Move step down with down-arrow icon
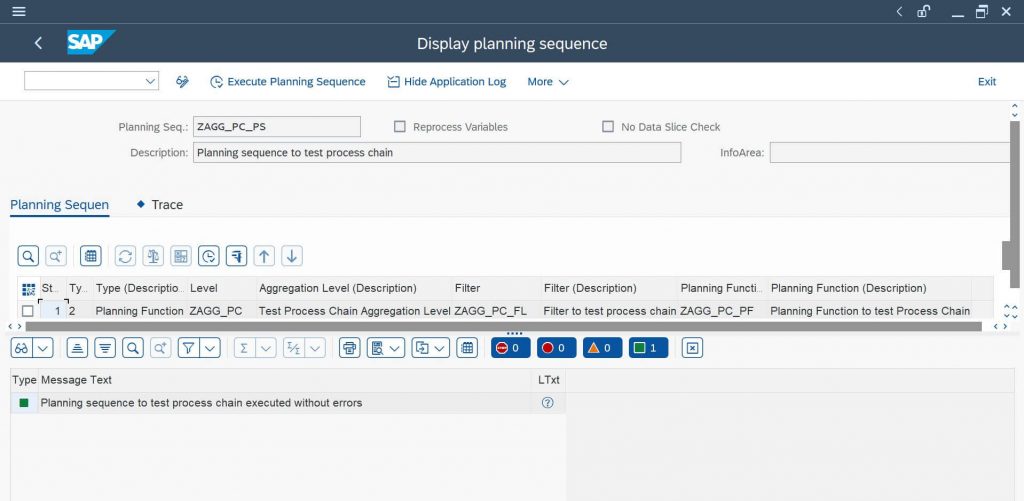Image resolution: width=1024 pixels, height=501 pixels. (x=292, y=256)
